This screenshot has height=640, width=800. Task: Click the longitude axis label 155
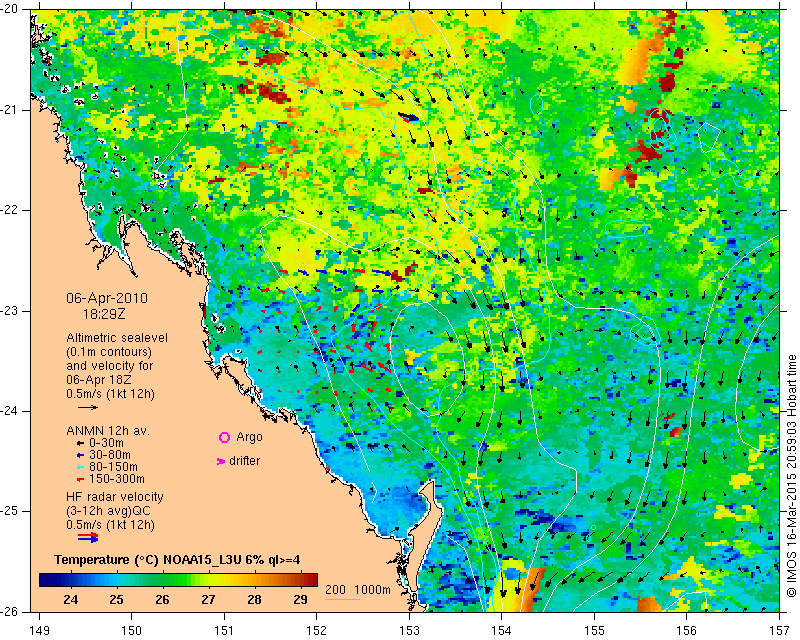pos(594,631)
